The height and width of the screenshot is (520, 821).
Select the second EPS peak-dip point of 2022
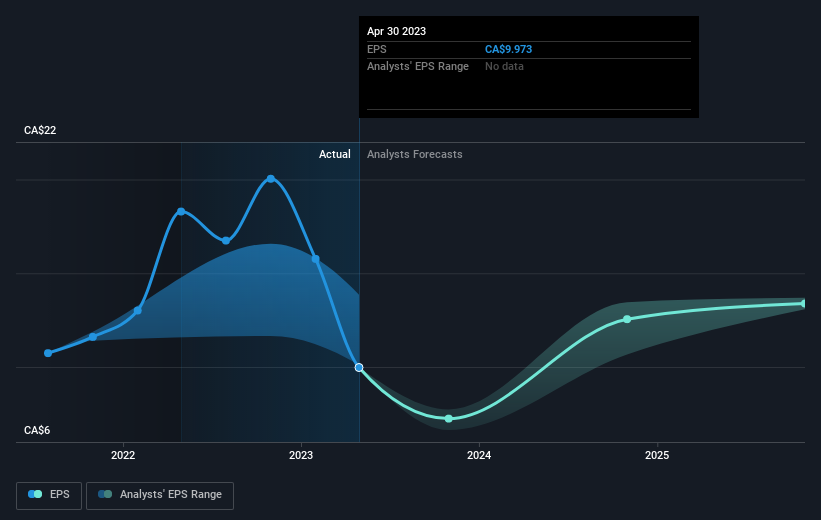pos(226,241)
